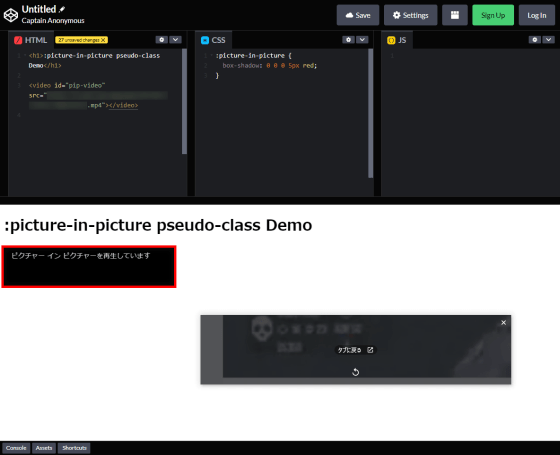Change the editor layout view button

(455, 15)
